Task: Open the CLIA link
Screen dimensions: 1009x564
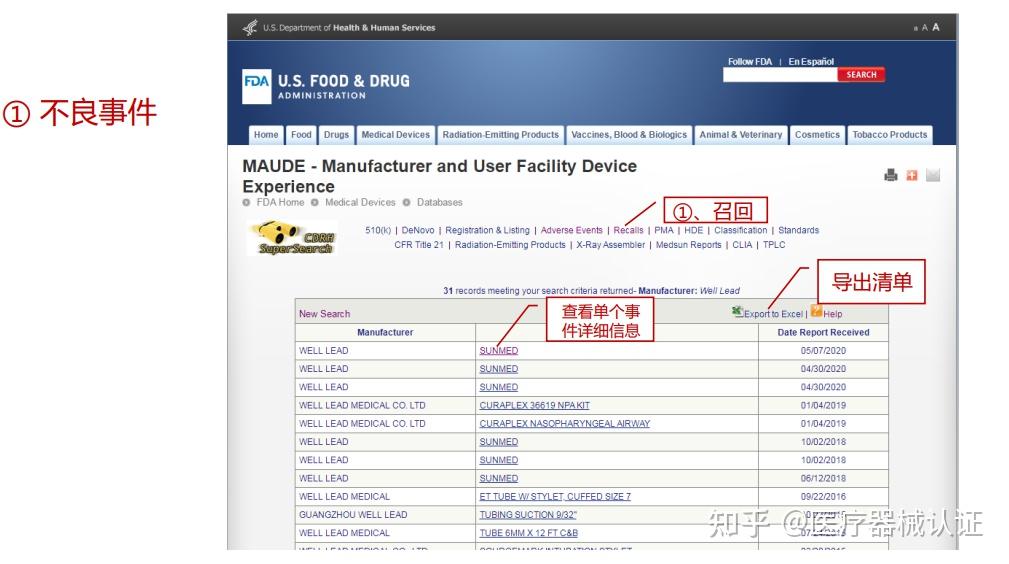Action: (x=742, y=245)
